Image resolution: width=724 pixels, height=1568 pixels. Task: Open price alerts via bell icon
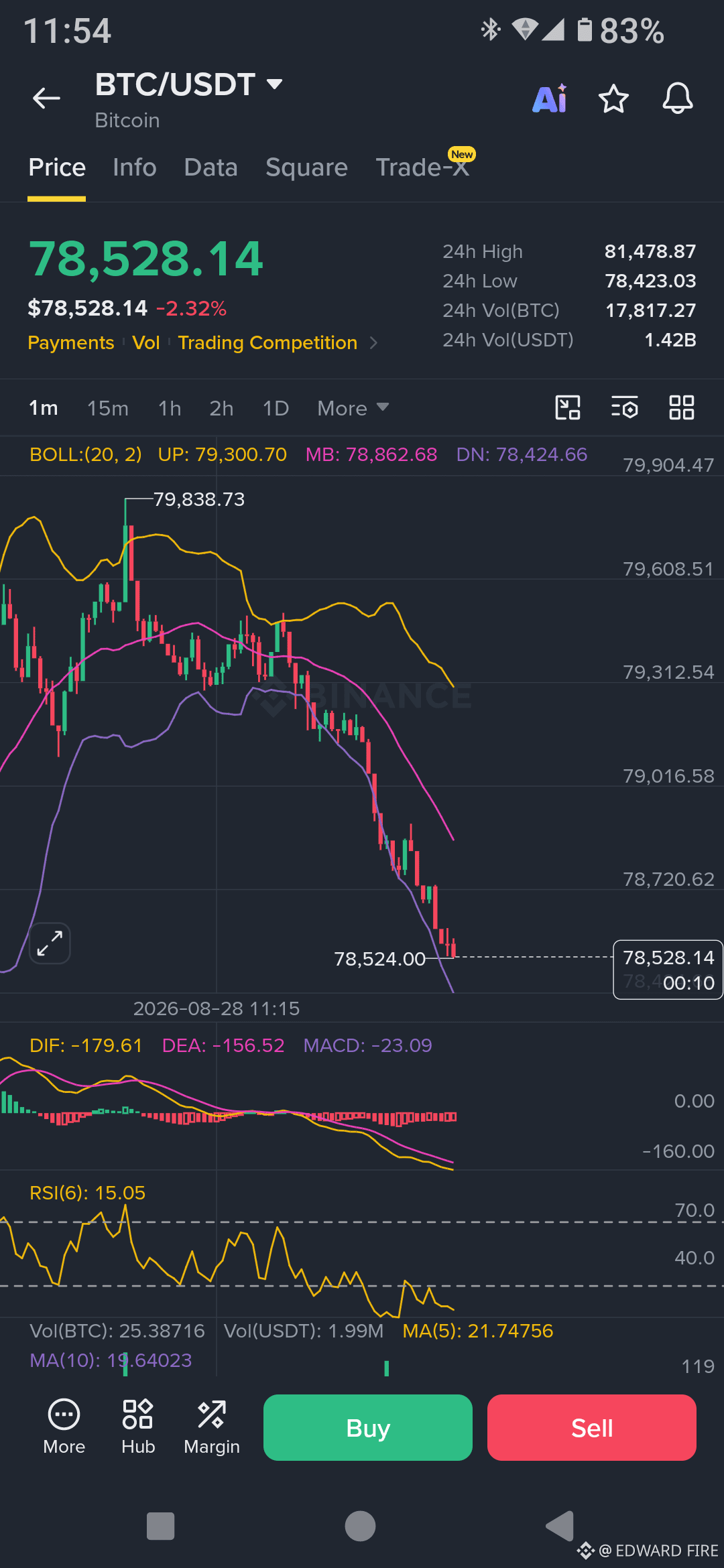click(678, 99)
